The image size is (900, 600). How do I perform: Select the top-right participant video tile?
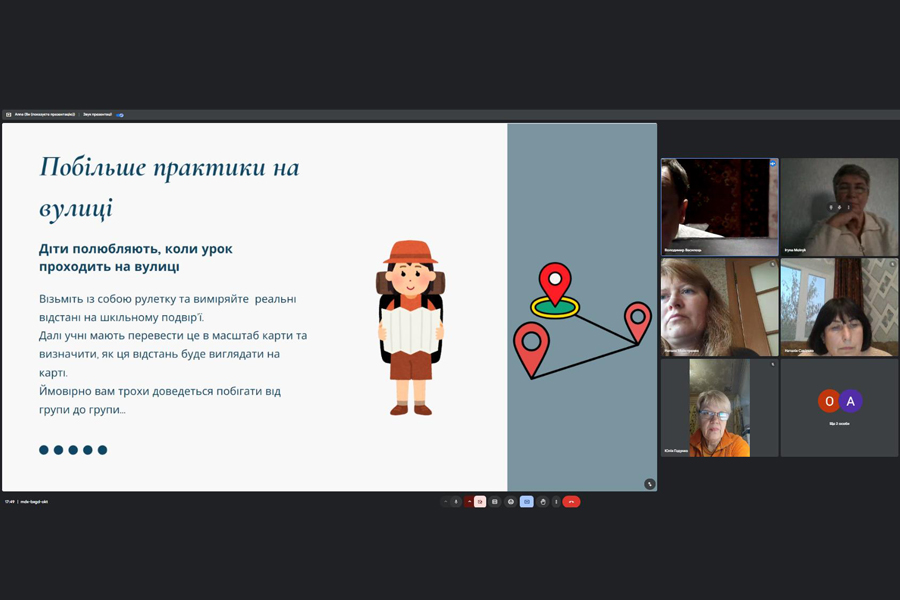(839, 207)
